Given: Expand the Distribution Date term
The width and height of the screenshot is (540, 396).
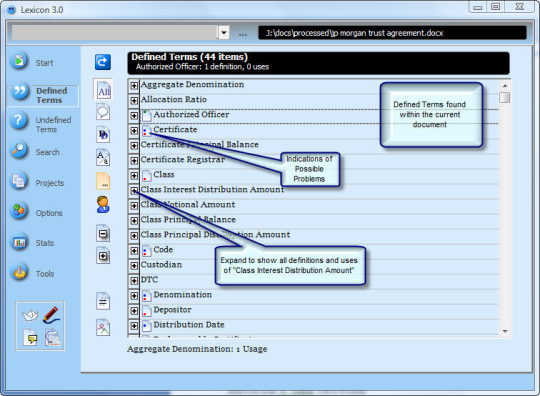Looking at the screenshot, I should pyautogui.click(x=134, y=326).
